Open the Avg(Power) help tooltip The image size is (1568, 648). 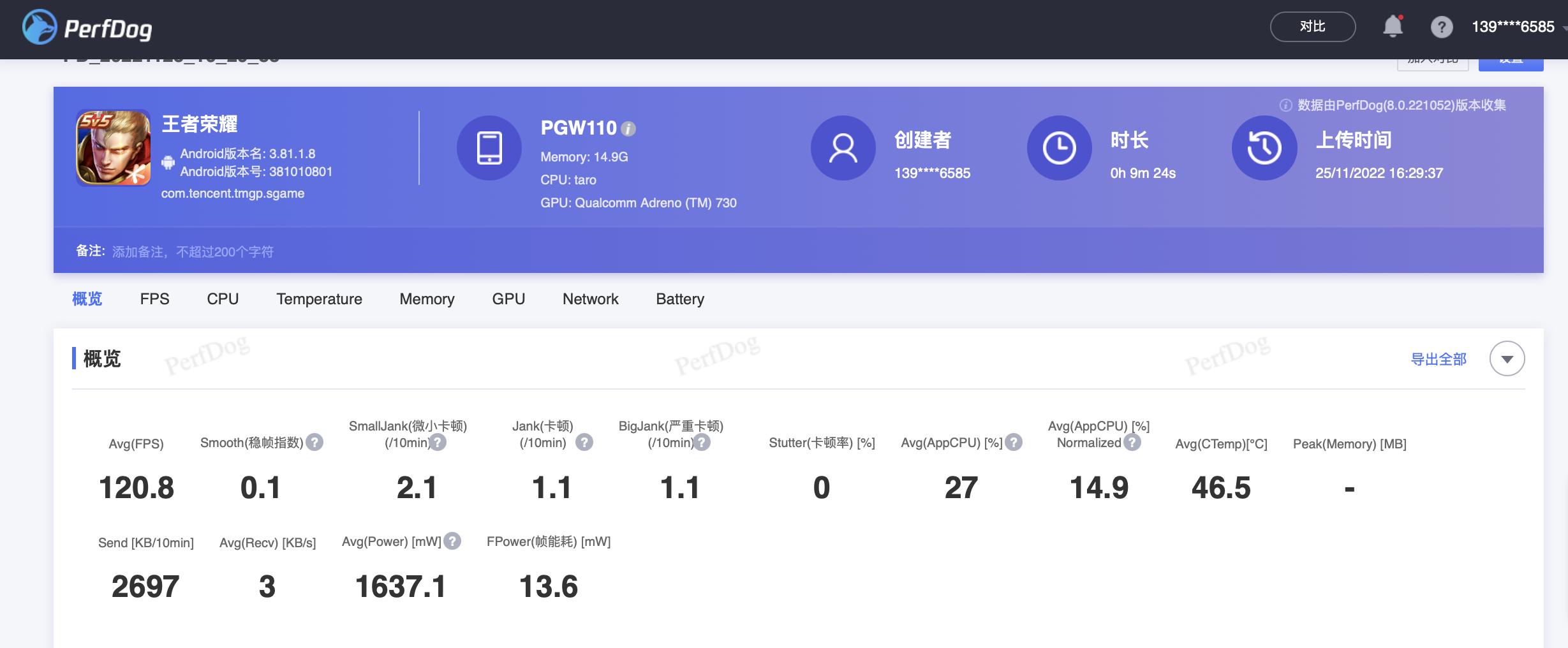point(452,541)
